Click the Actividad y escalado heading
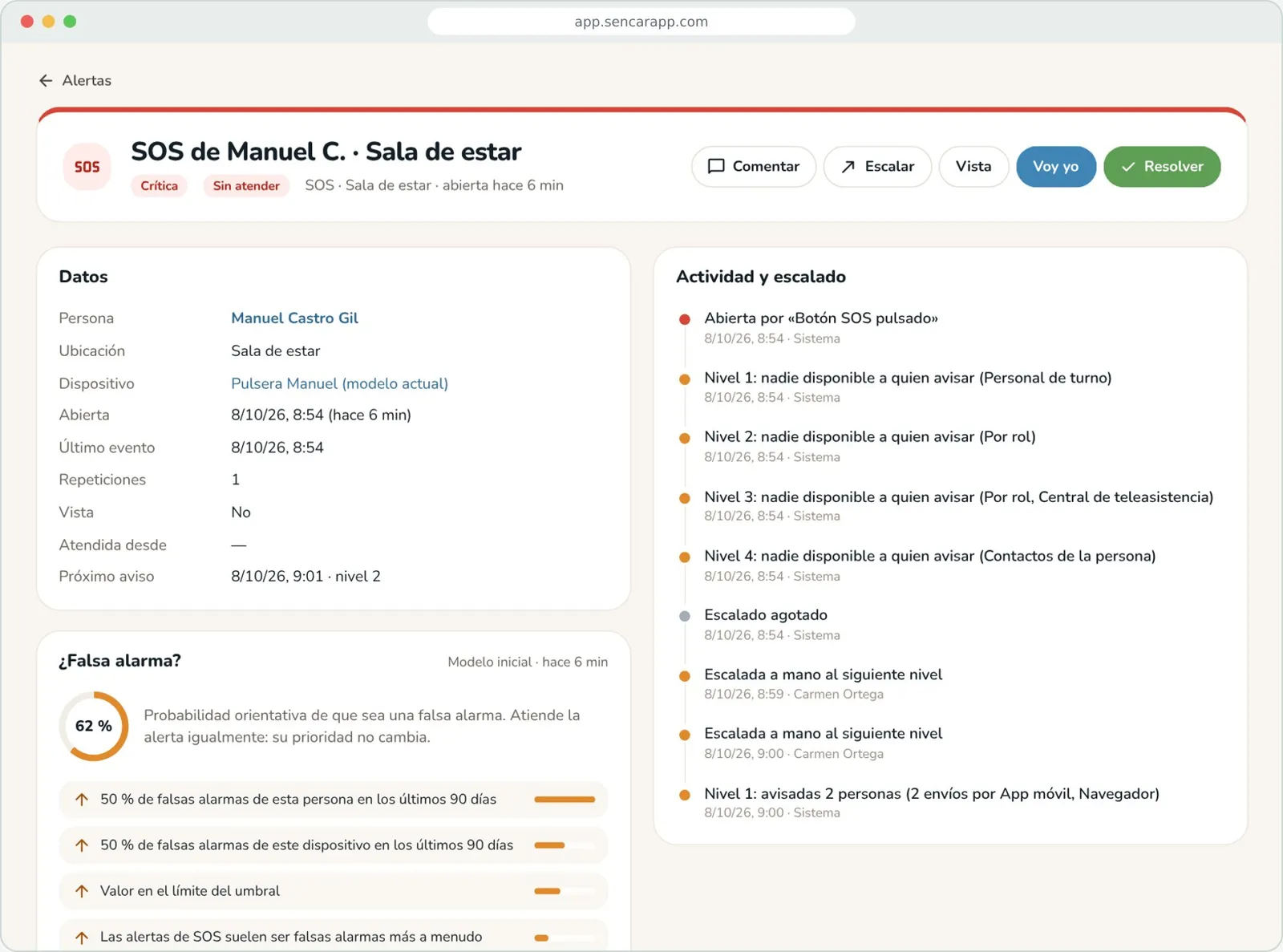 [761, 277]
